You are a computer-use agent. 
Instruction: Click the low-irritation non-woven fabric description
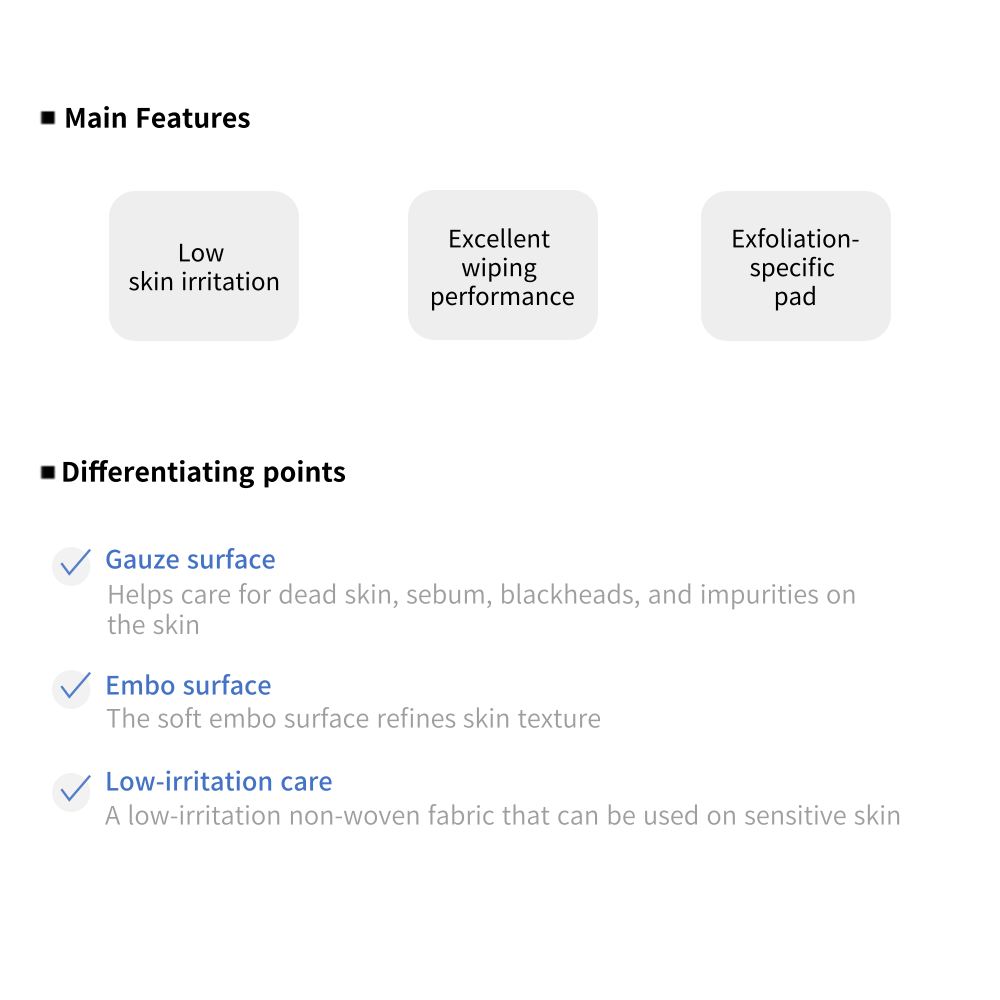(502, 816)
